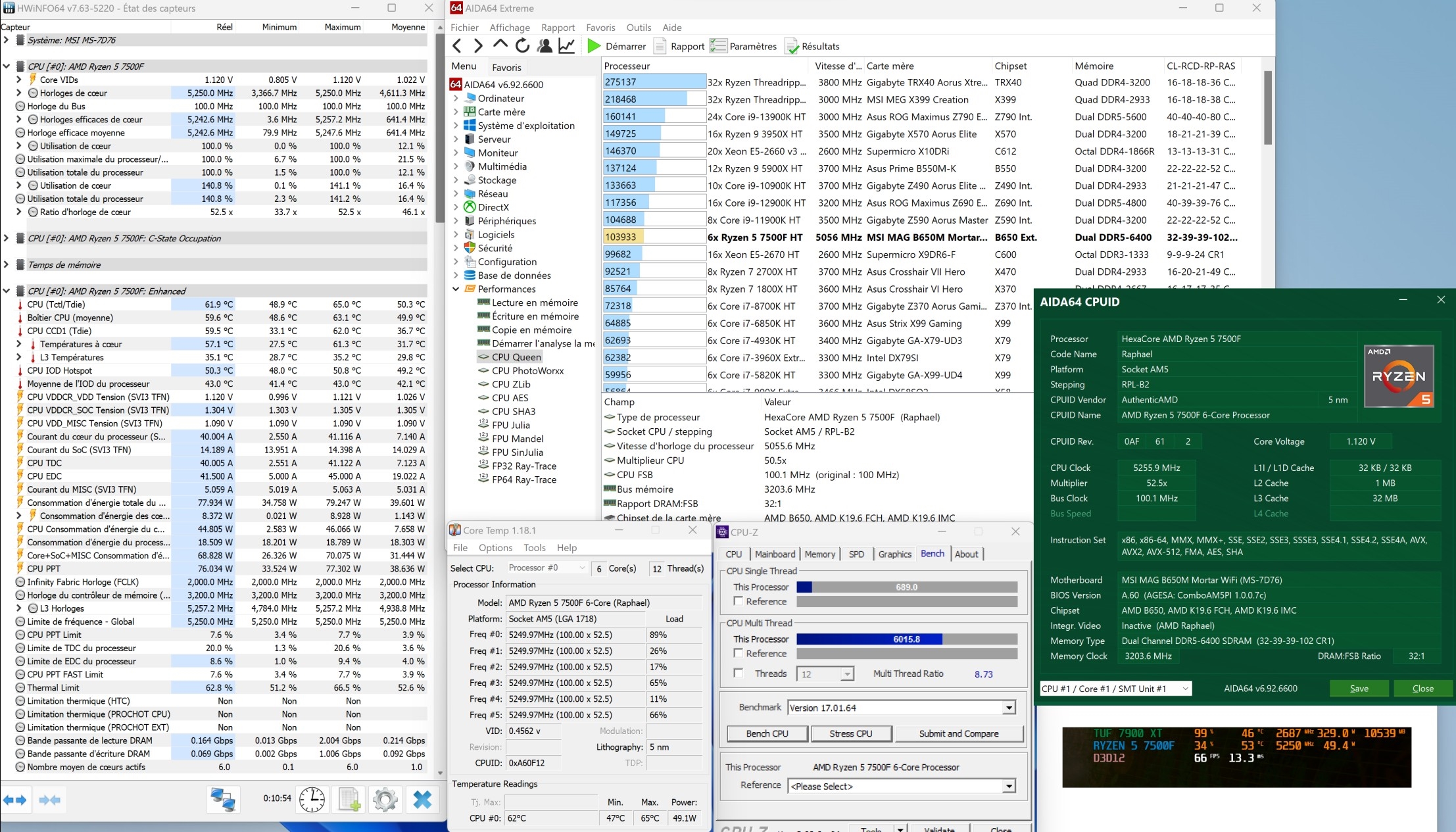The image size is (1456, 832).
Task: Click HWiNFO shrink columns arrows icon
Action: click(50, 800)
